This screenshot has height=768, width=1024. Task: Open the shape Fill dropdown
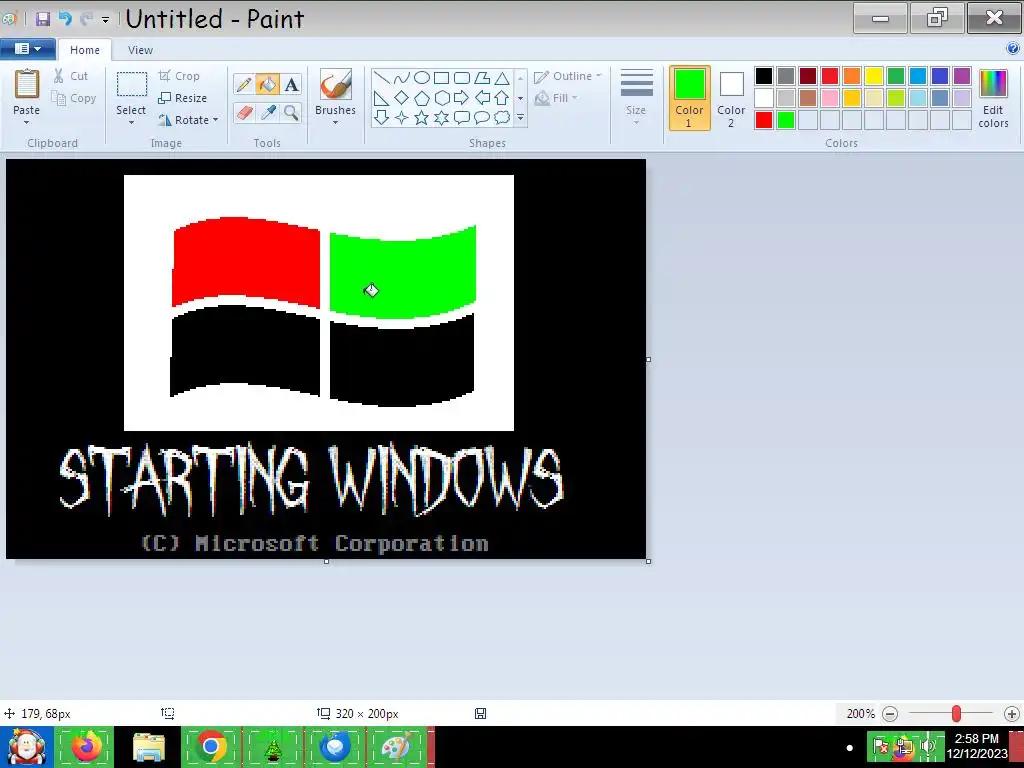pos(557,98)
